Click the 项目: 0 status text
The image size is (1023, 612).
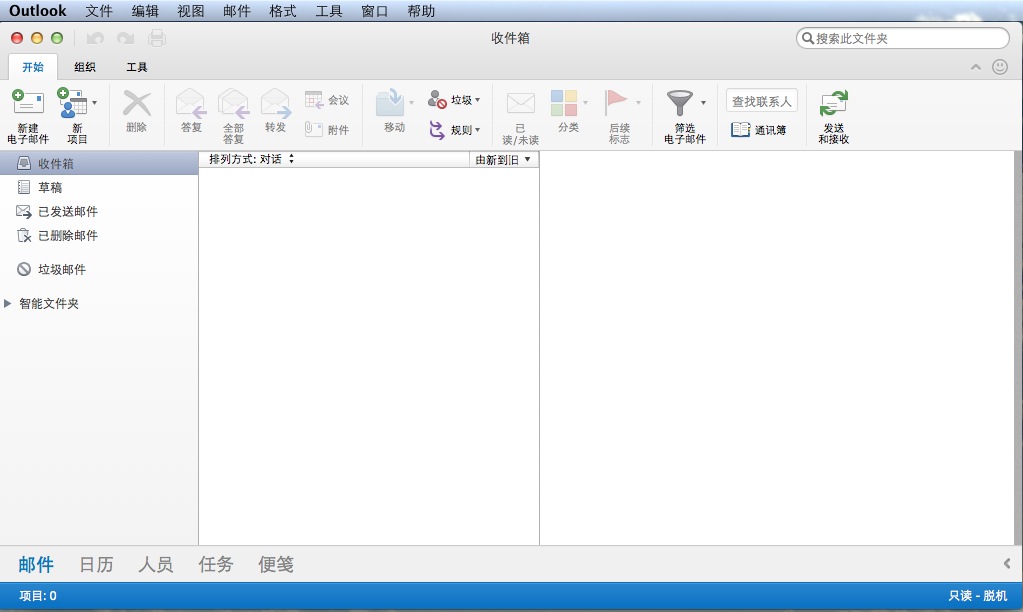[x=38, y=596]
